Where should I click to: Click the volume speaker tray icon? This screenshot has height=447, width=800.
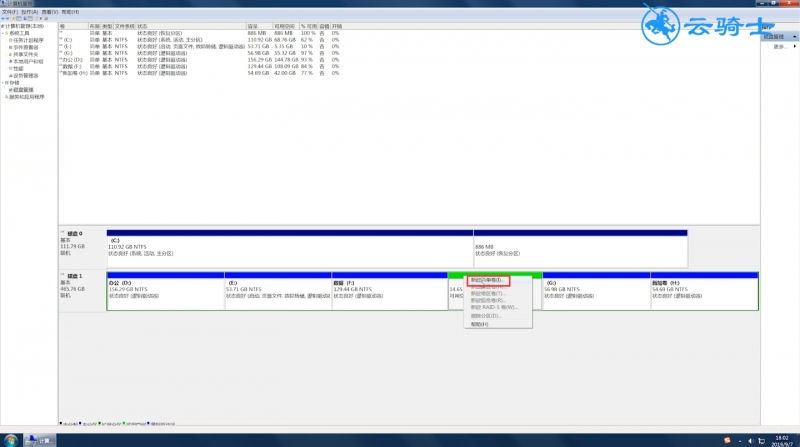[751, 441]
